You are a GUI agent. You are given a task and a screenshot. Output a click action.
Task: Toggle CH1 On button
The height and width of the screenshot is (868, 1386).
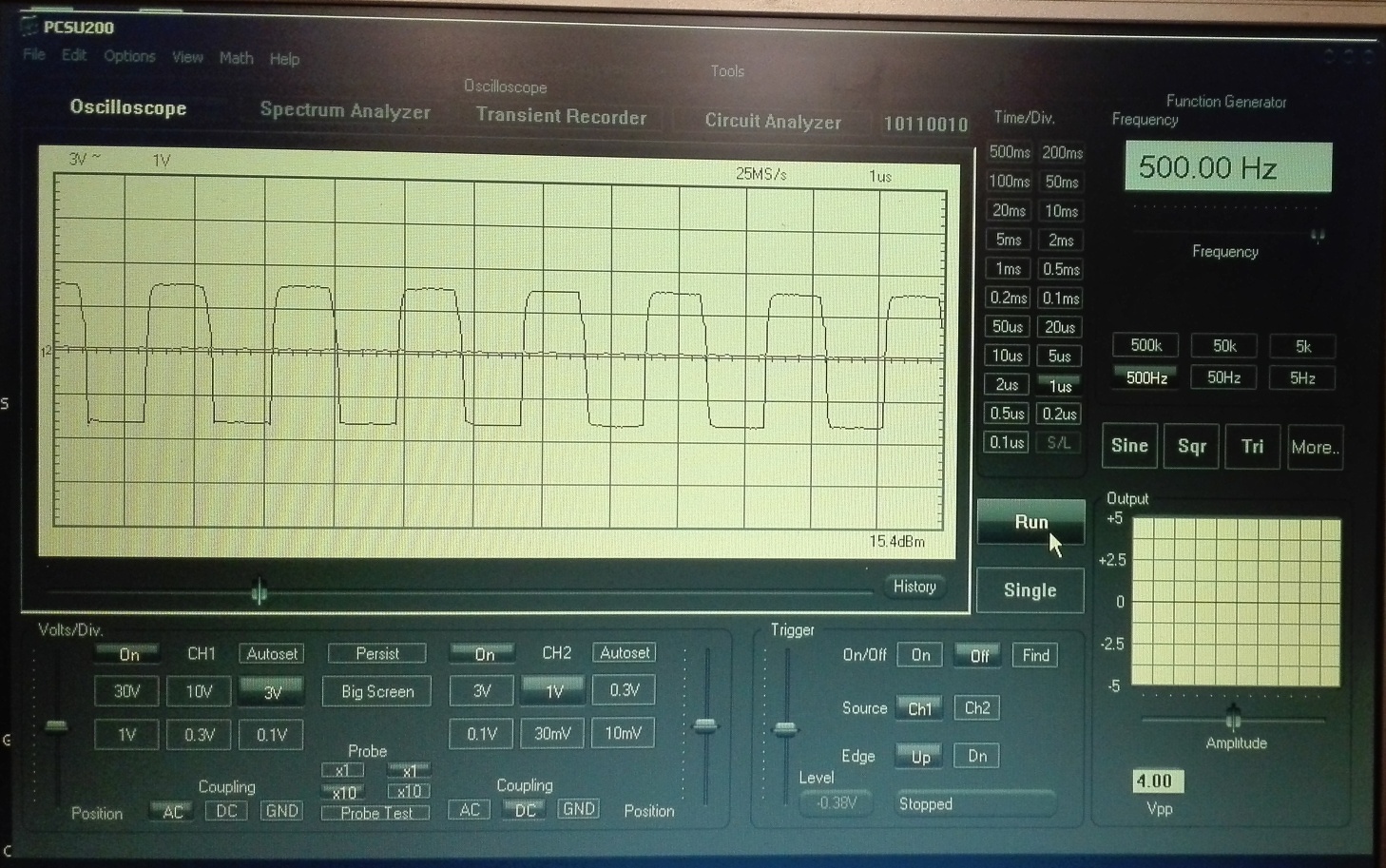pyautogui.click(x=129, y=654)
